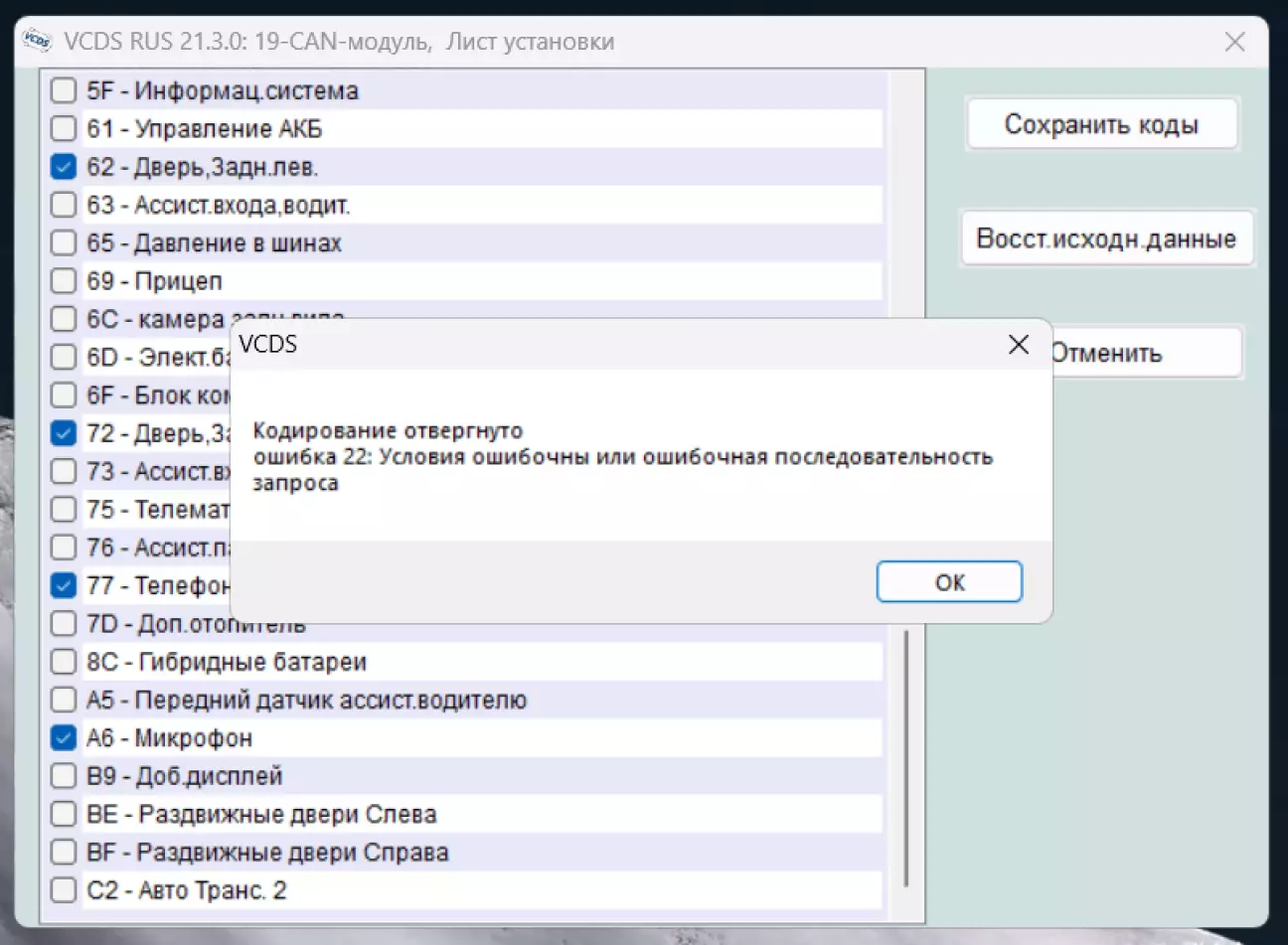Click OK in the VCDS error dialog
This screenshot has height=945, width=1288.
pyautogui.click(x=948, y=582)
